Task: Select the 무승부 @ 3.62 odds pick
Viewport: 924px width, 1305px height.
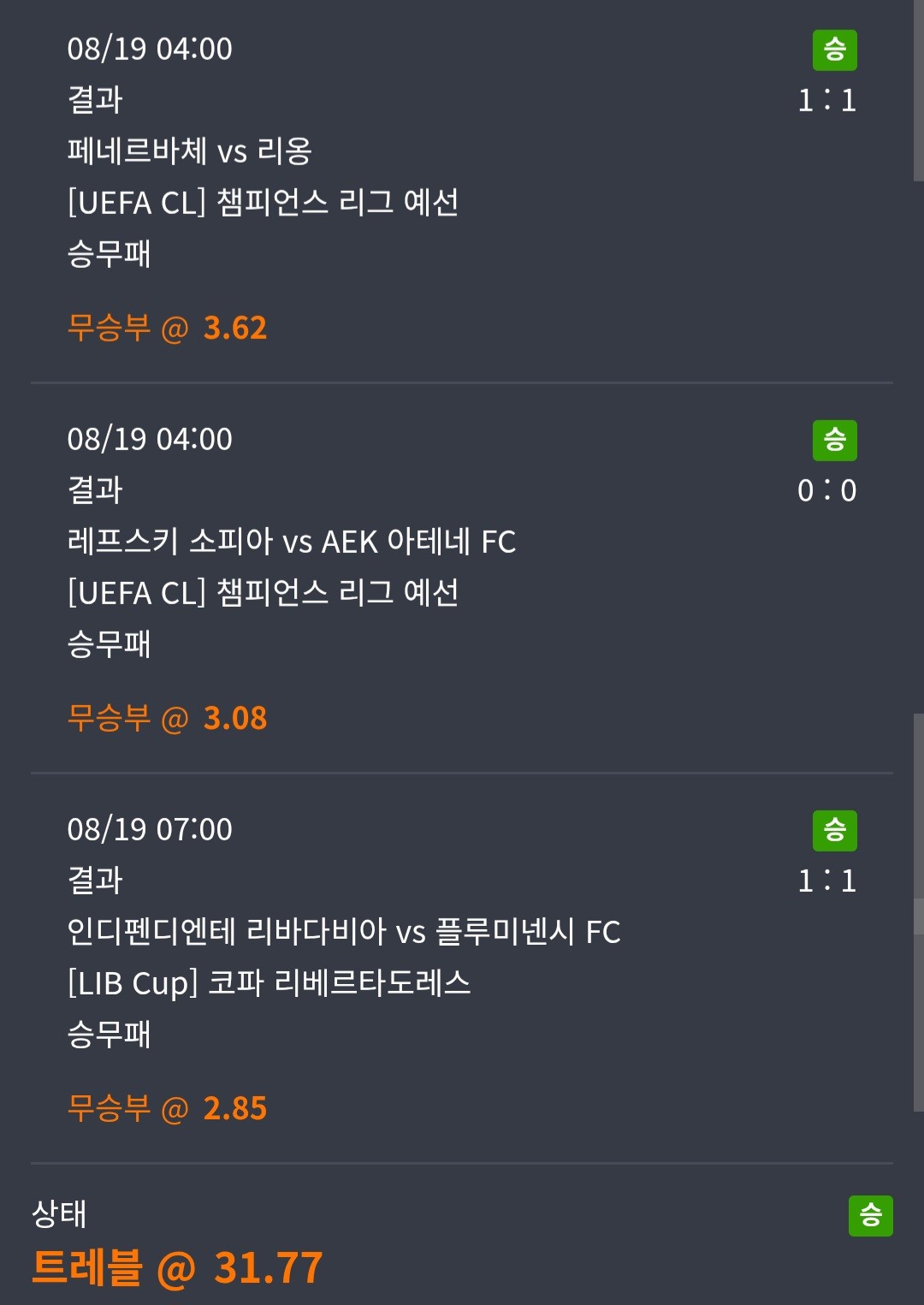Action: pos(167,328)
